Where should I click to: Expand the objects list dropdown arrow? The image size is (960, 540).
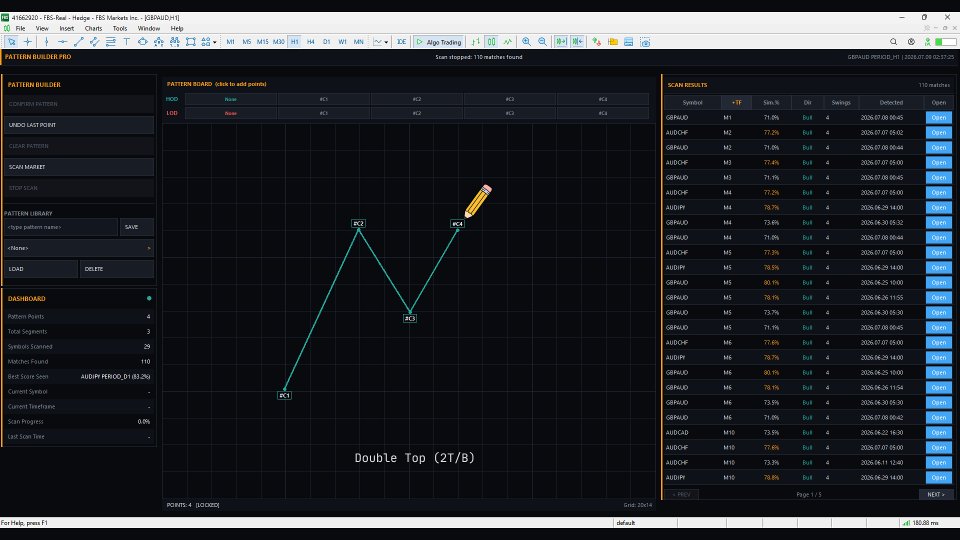tap(214, 42)
